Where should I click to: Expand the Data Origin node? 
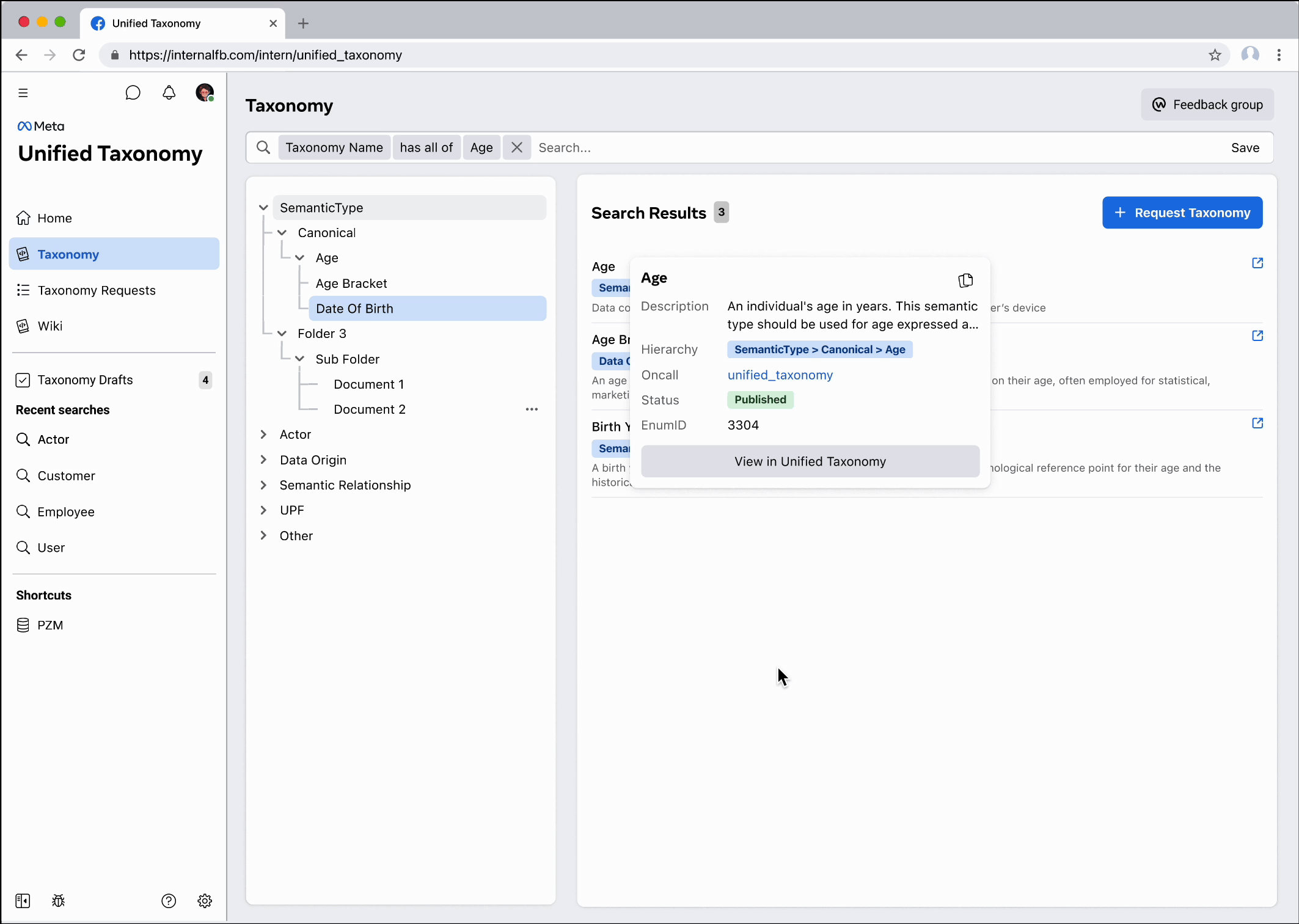pyautogui.click(x=263, y=460)
